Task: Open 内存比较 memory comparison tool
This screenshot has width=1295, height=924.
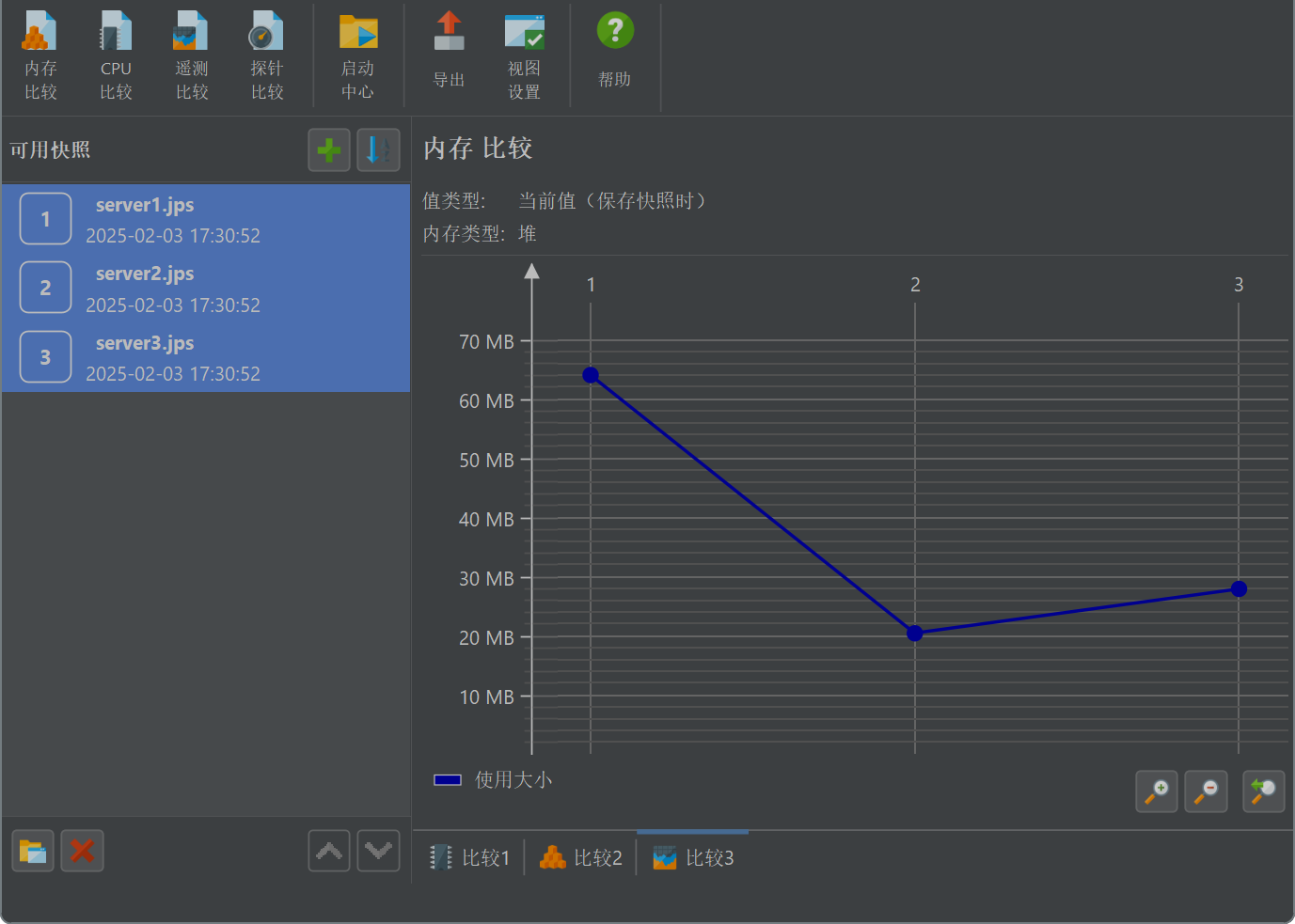Action: [40, 55]
